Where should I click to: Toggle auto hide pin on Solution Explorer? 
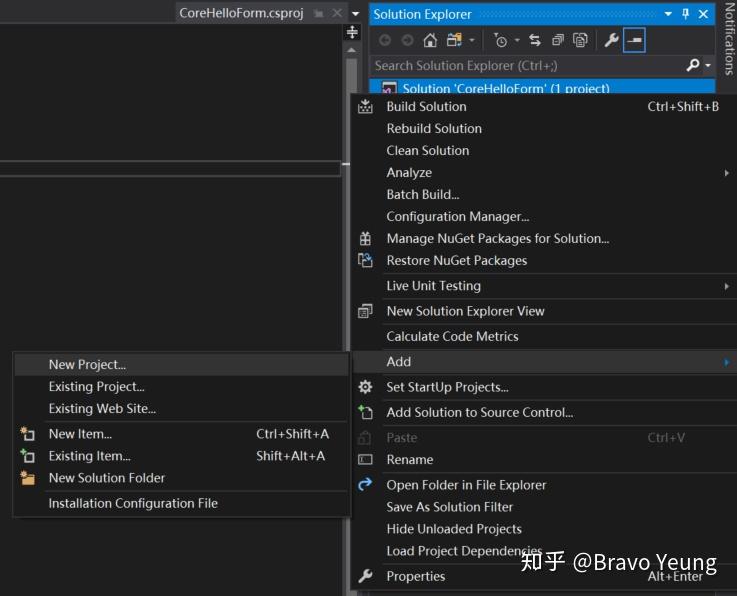click(685, 14)
